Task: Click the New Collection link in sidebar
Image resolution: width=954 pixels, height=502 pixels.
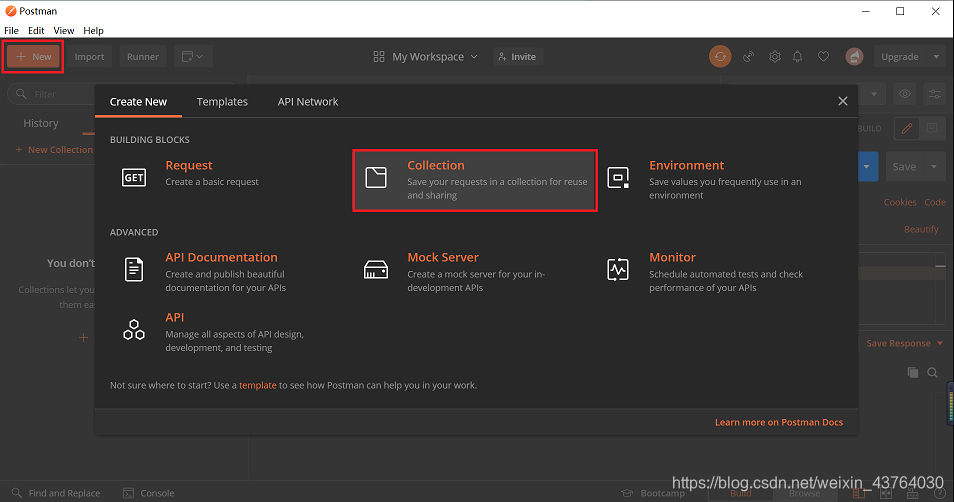Action: [x=54, y=150]
